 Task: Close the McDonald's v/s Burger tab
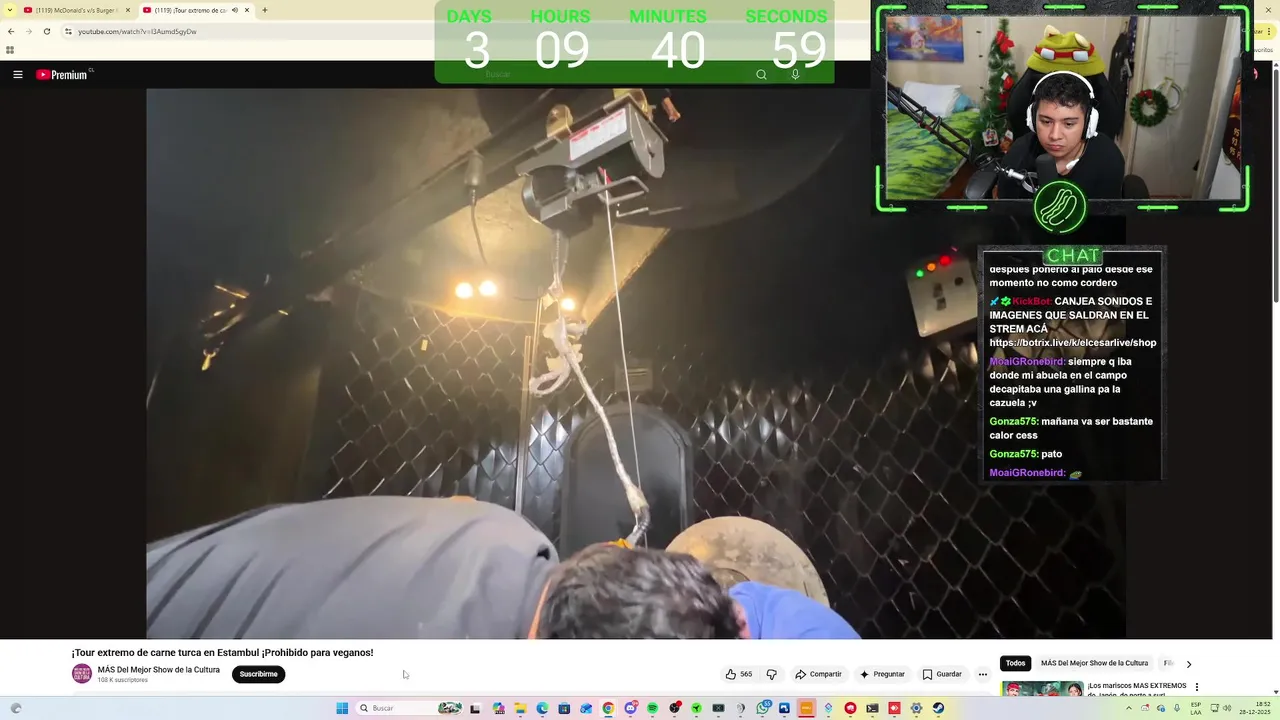pos(128,10)
